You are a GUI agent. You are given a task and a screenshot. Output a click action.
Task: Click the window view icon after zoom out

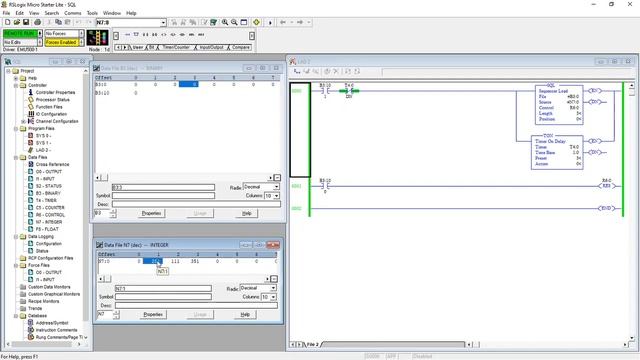(244, 22)
